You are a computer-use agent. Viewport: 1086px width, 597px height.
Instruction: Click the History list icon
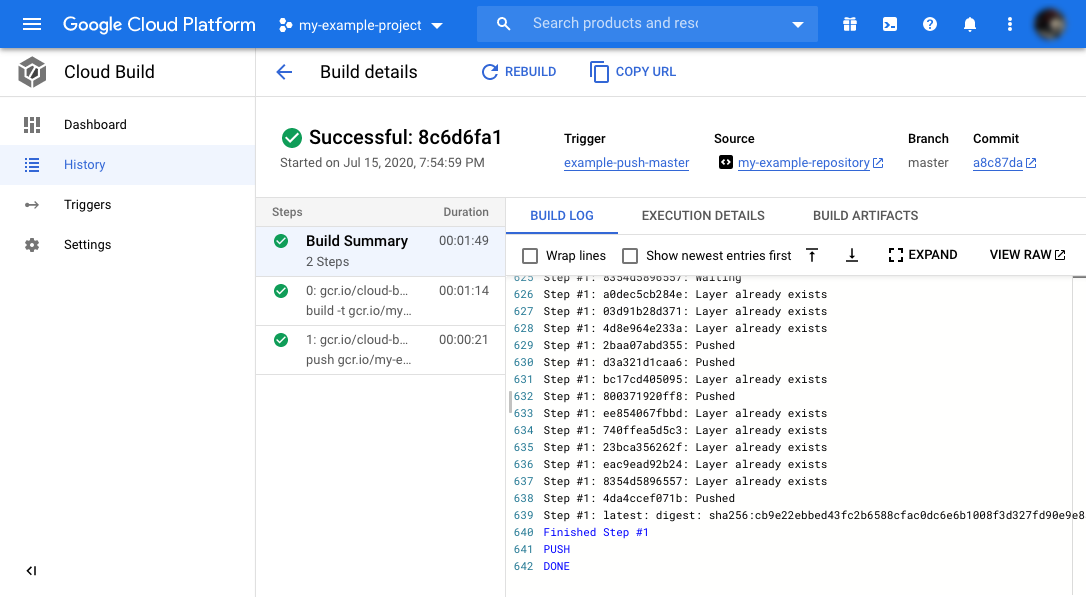[32, 165]
